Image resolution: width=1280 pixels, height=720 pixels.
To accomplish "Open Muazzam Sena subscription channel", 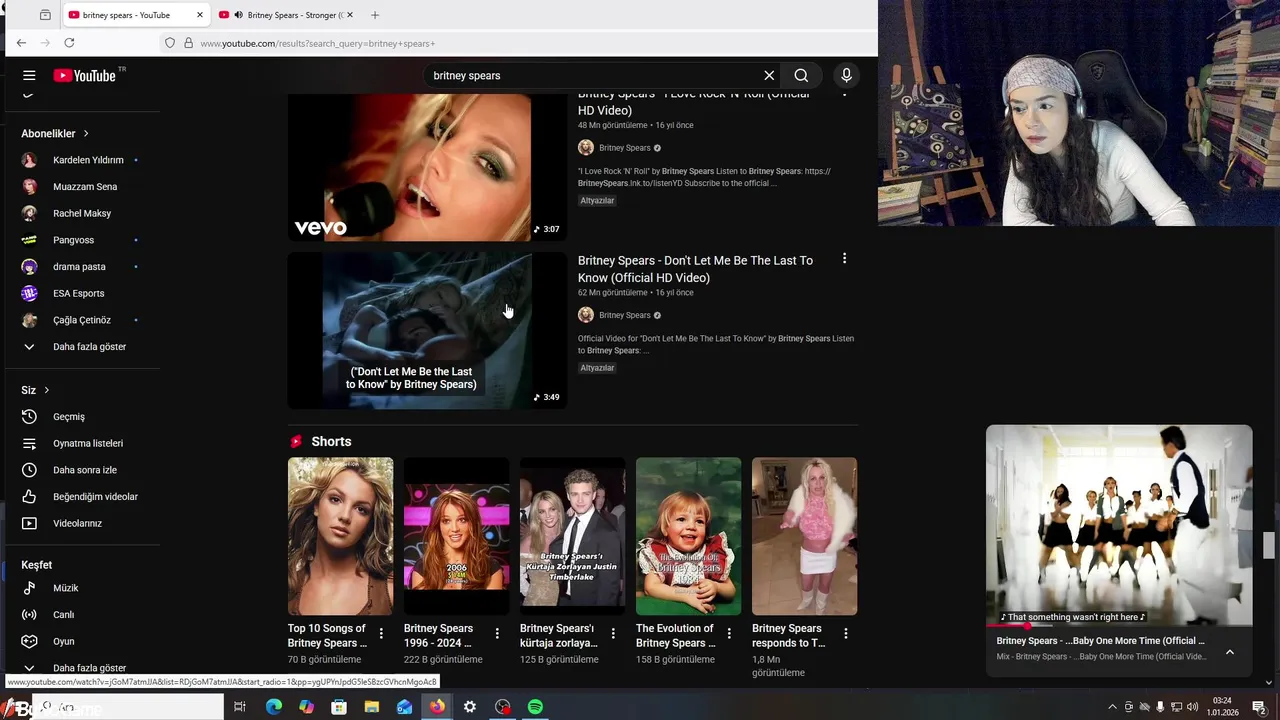I will [85, 187].
